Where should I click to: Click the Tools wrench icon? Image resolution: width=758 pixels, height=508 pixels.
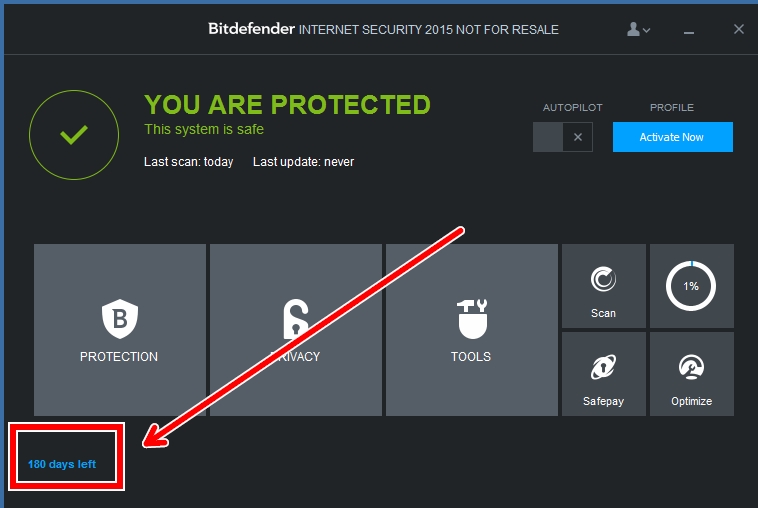click(471, 319)
